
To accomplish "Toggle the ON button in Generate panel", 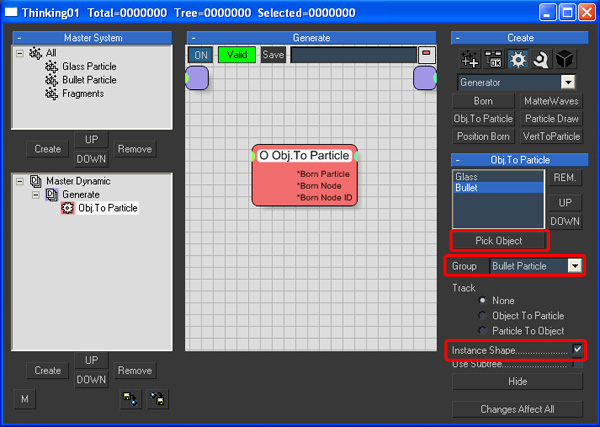I will (x=201, y=55).
